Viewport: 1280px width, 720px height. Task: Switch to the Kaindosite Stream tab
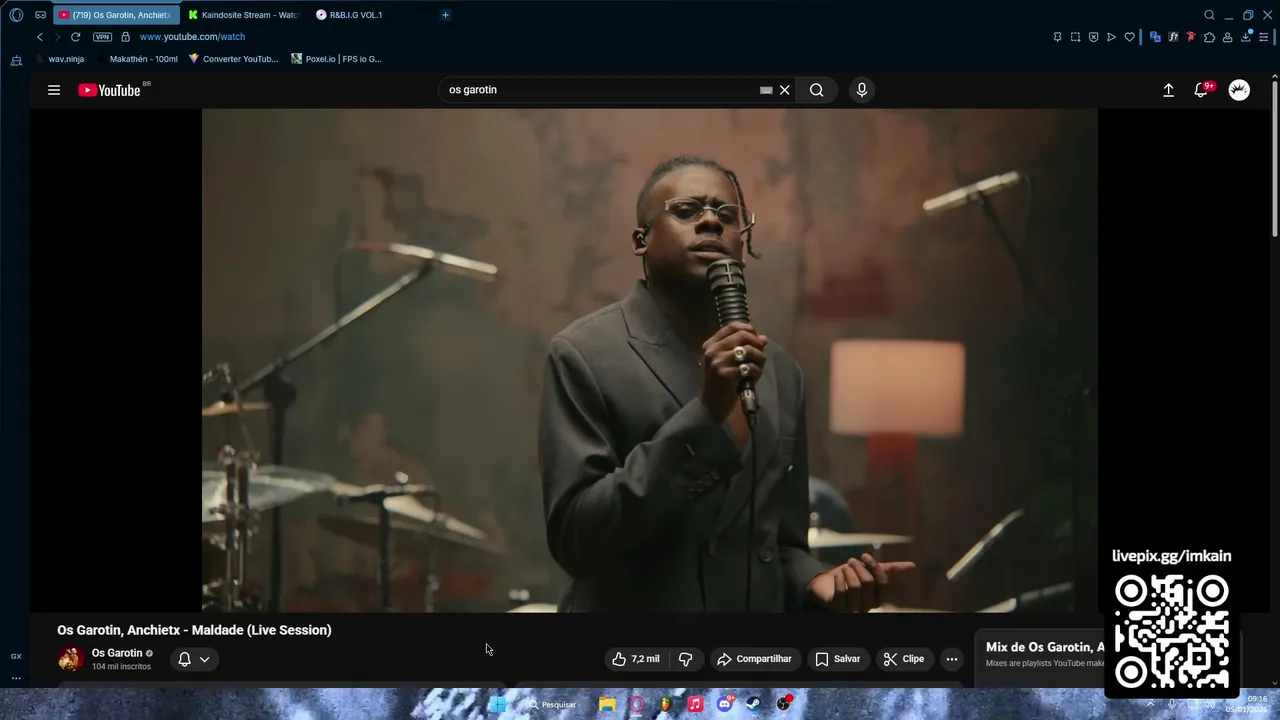coord(243,15)
